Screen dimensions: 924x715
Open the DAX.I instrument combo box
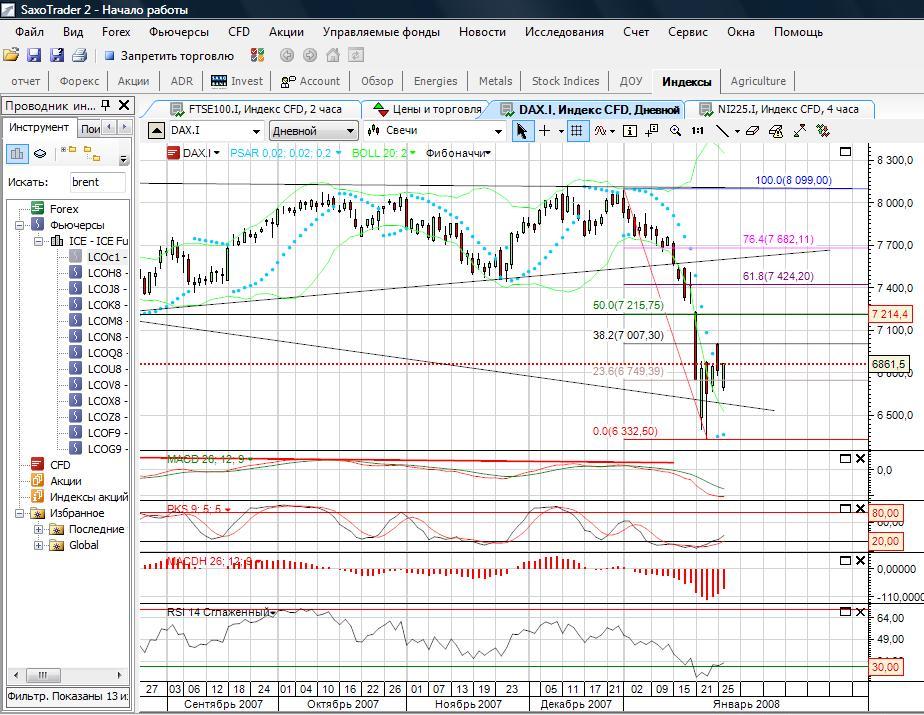point(256,131)
